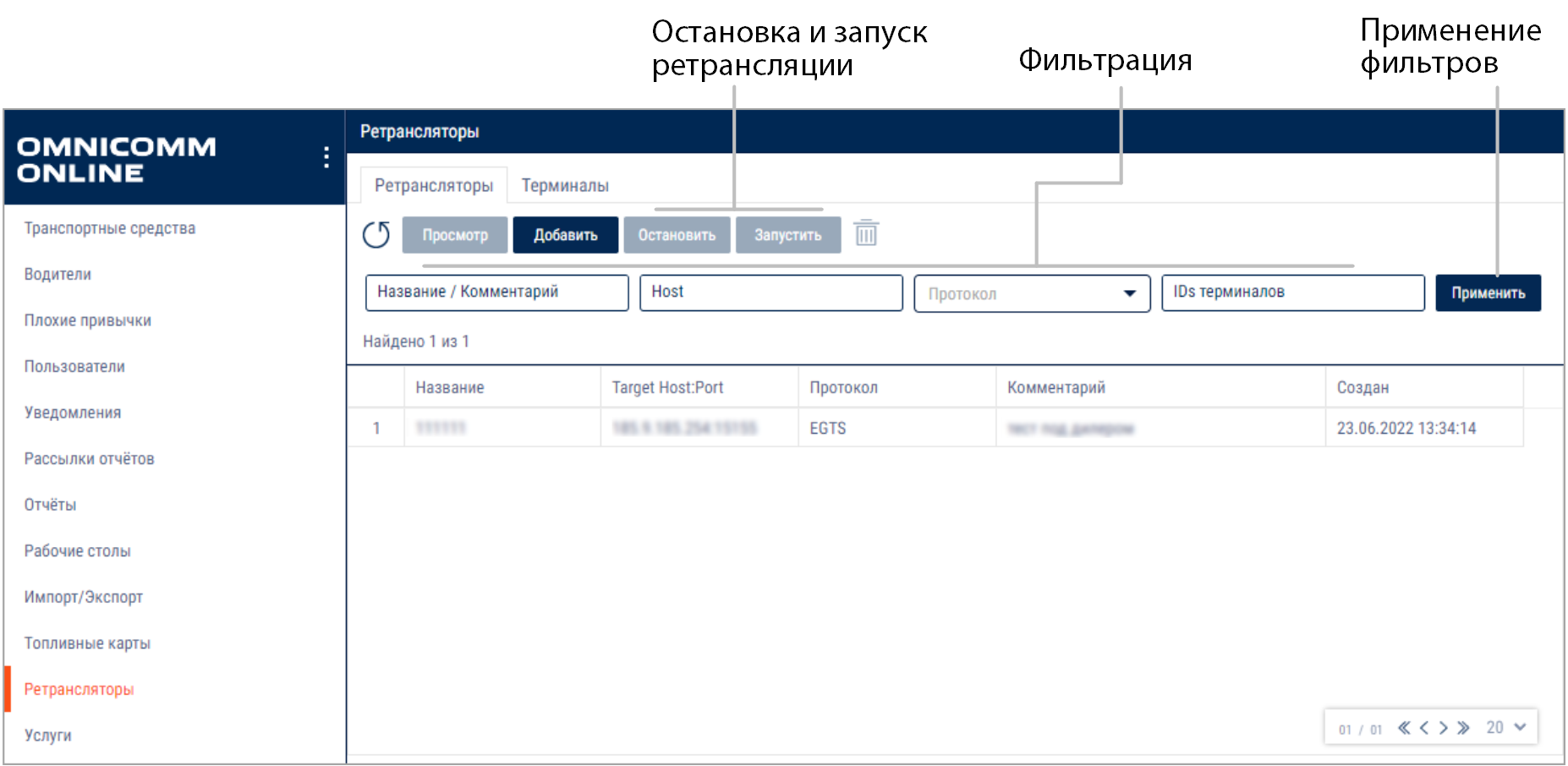Click the trash delete icon
The image size is (1568, 766).
click(x=866, y=233)
